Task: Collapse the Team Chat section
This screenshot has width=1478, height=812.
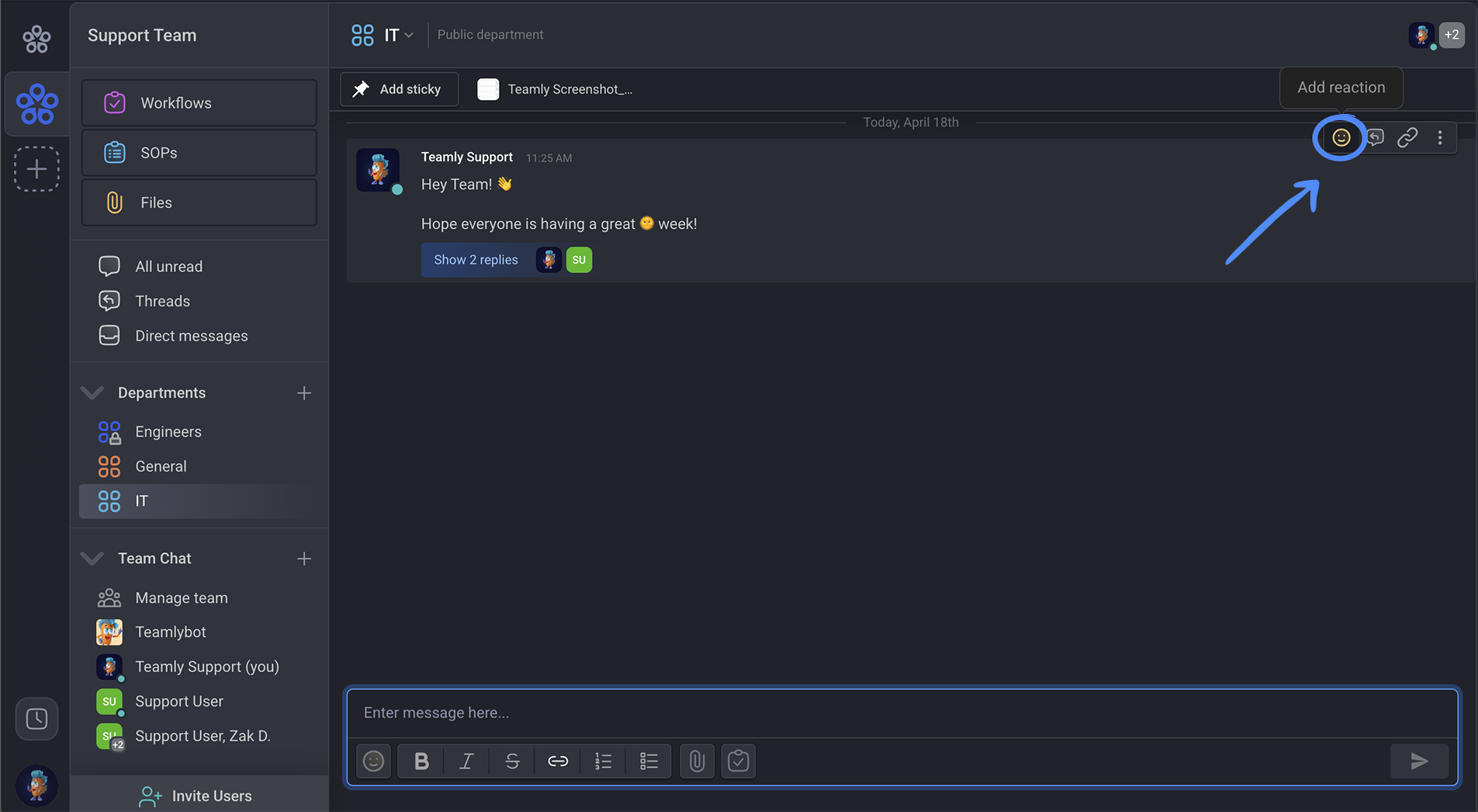Action: [92, 558]
